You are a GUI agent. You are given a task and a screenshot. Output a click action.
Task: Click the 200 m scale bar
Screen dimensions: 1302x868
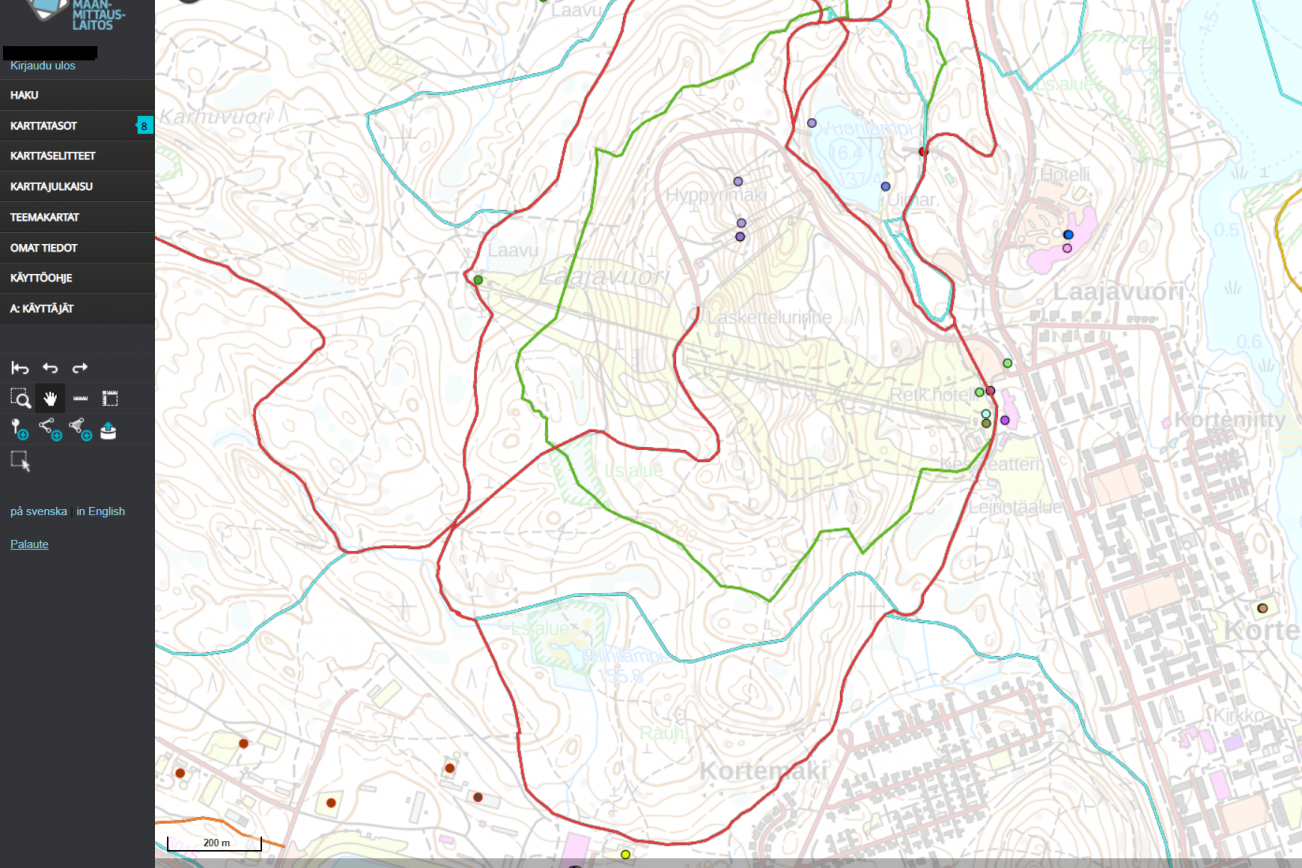pos(214,843)
